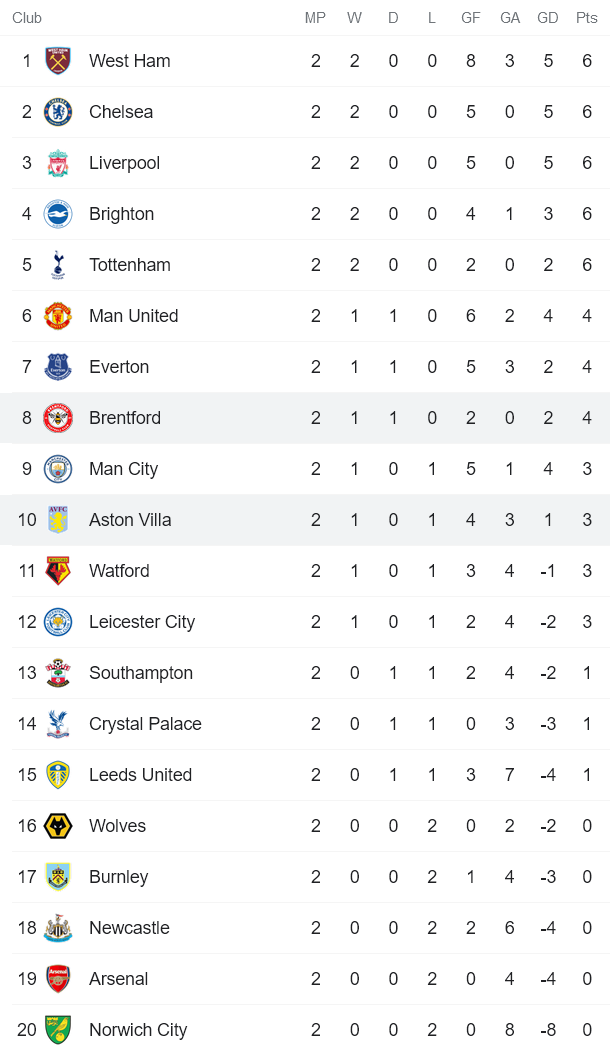The height and width of the screenshot is (1059, 610).
Task: Select the Aston Villa crest icon
Action: tap(58, 520)
